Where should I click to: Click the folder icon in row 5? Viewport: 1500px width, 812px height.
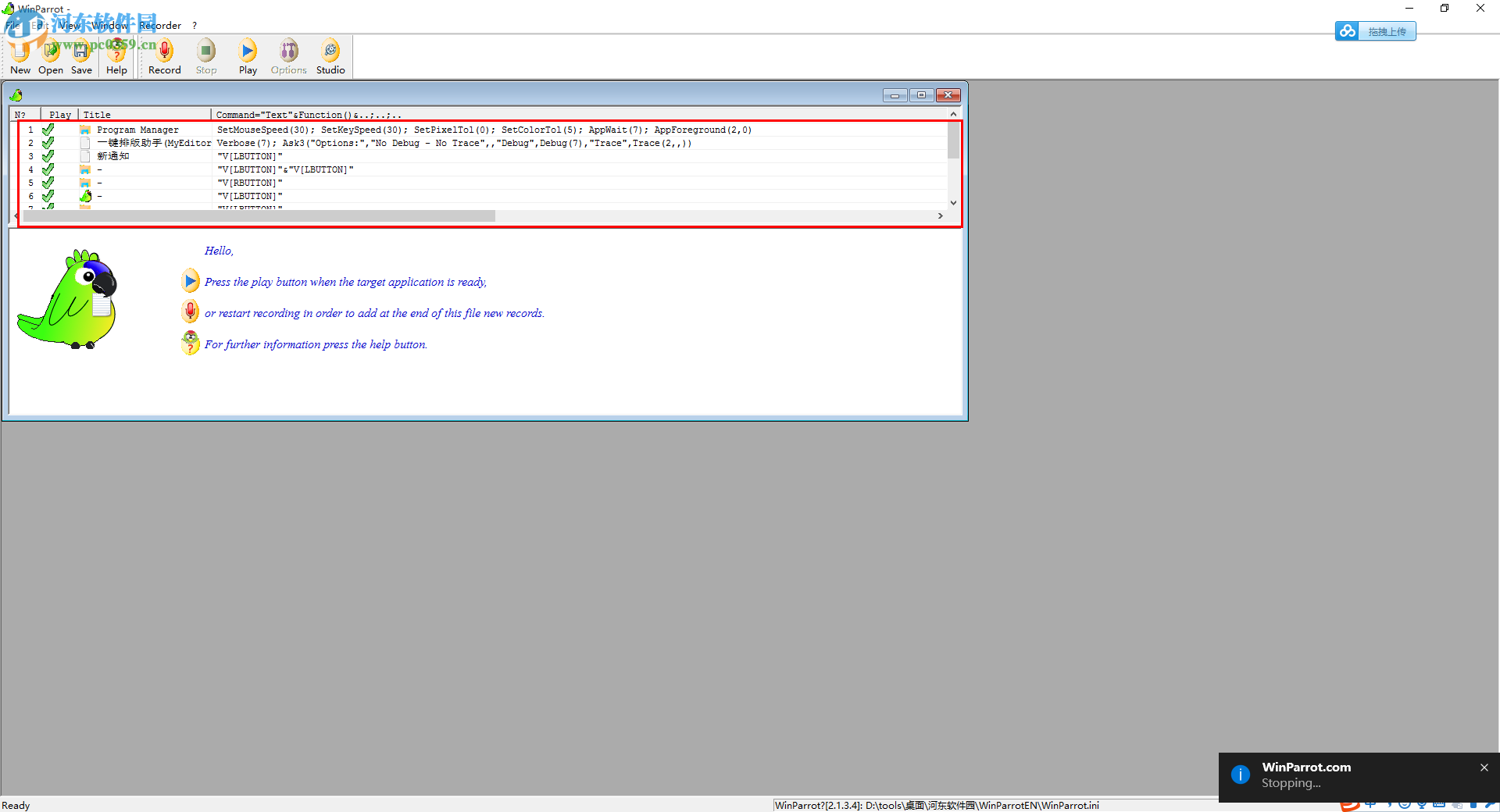click(85, 183)
